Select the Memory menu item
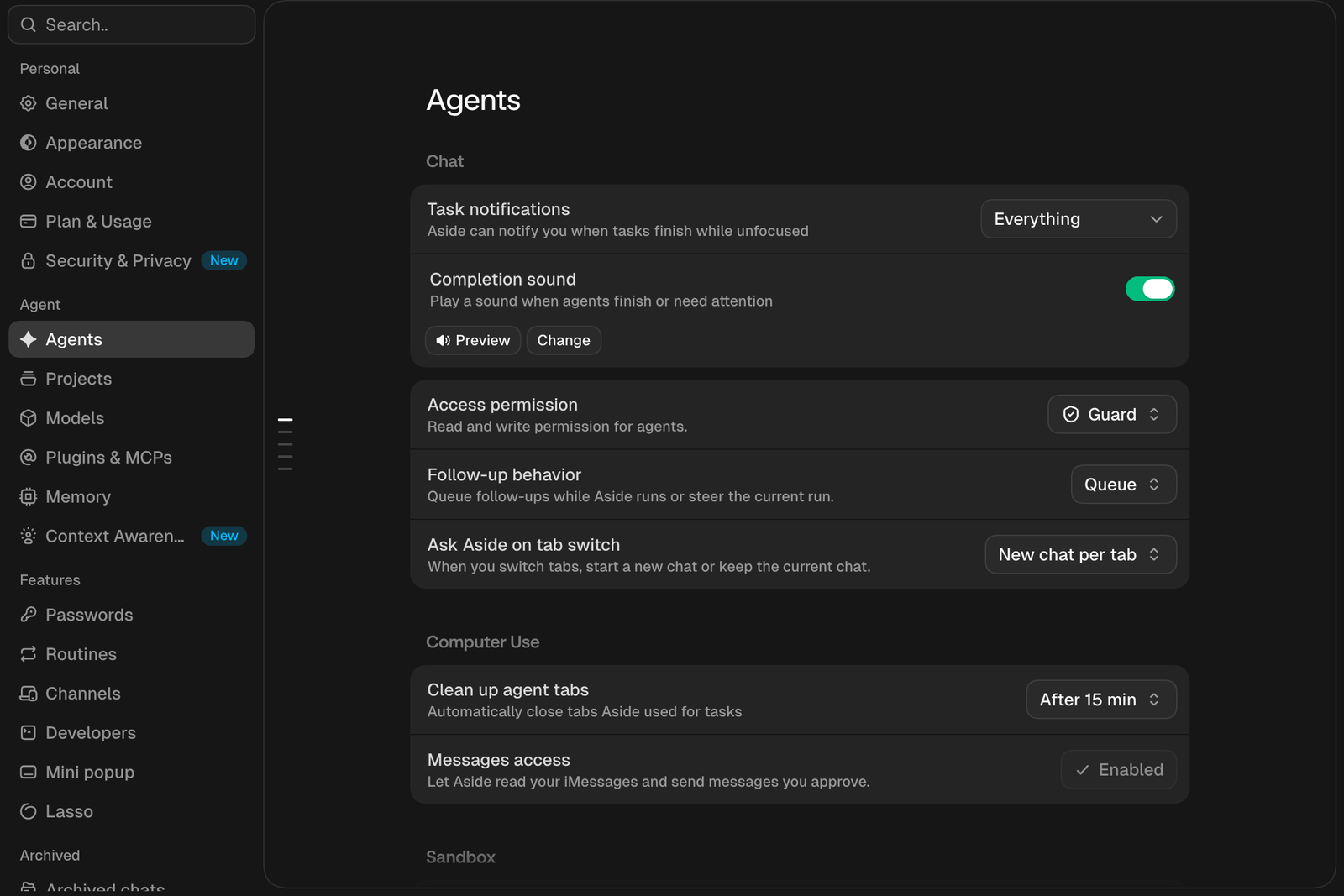Viewport: 1344px width, 896px height. point(131,497)
